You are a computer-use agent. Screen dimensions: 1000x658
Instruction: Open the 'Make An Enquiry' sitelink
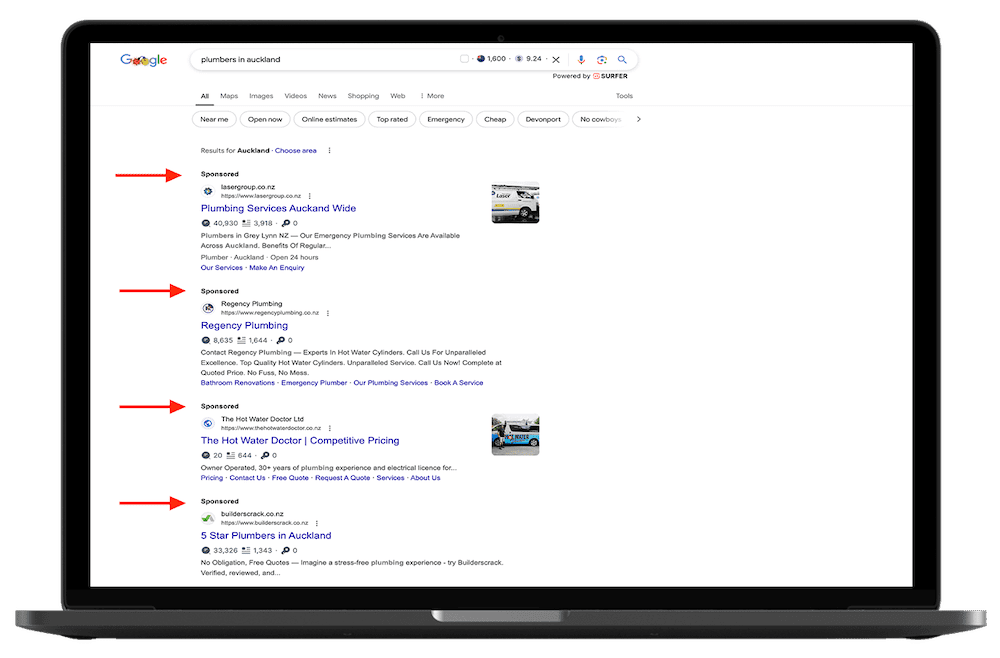coord(277,268)
